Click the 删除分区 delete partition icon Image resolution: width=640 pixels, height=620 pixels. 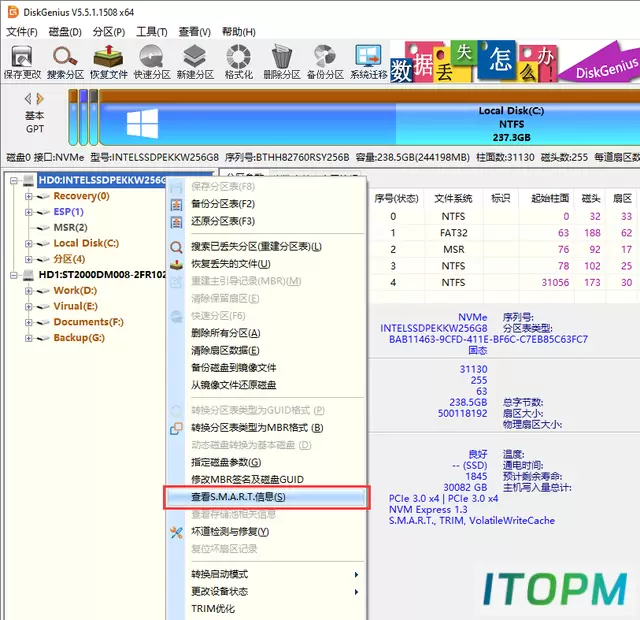(282, 62)
